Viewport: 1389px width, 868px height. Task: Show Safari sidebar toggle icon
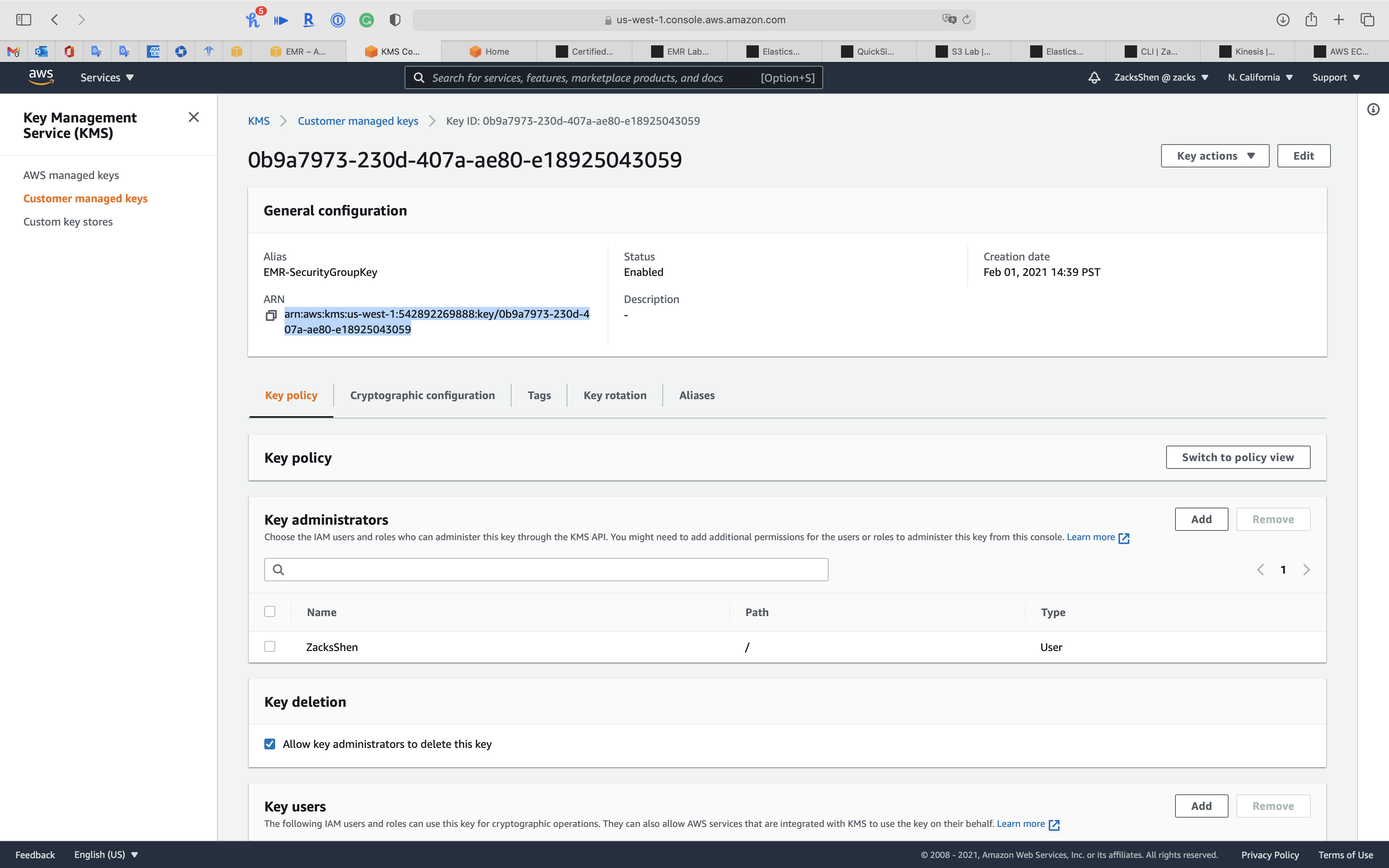click(24, 19)
